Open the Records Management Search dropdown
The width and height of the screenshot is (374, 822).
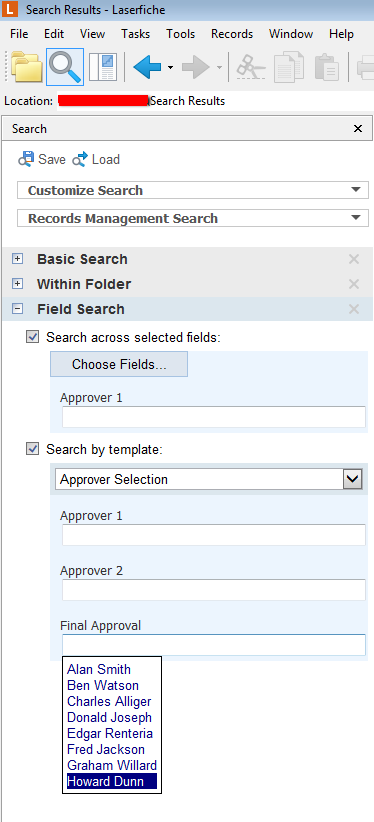[193, 218]
